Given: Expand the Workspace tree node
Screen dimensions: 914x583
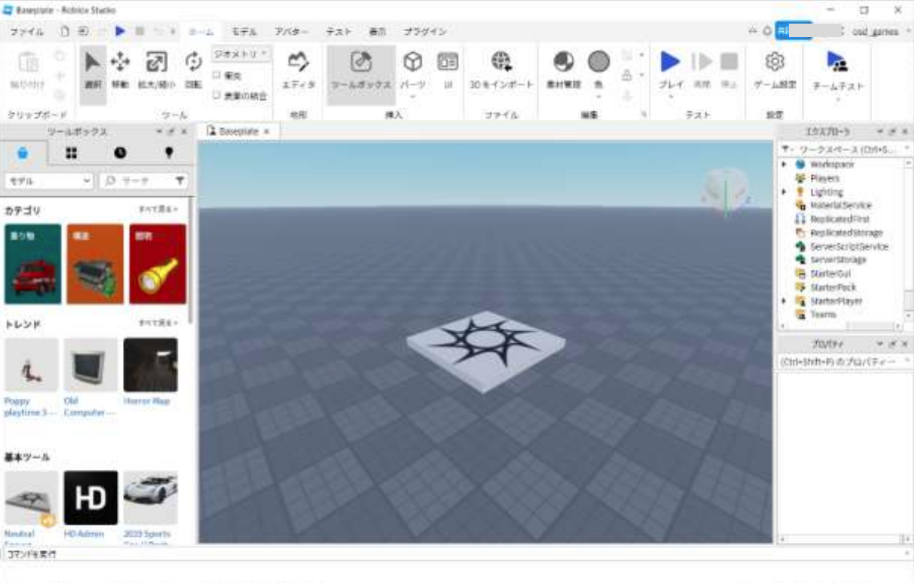Looking at the screenshot, I should point(784,164).
